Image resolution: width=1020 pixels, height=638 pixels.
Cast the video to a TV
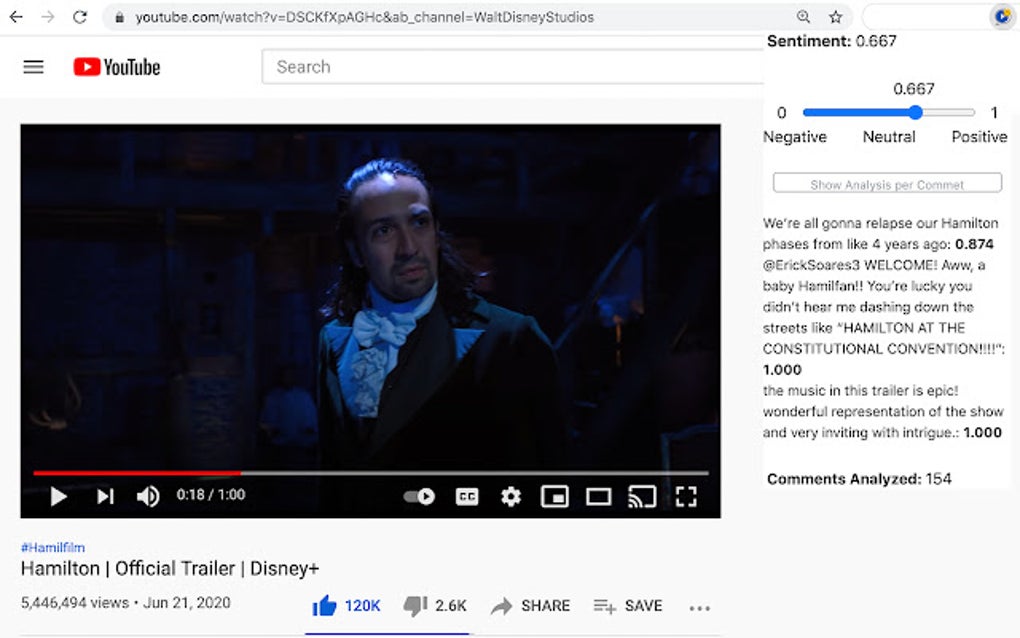pyautogui.click(x=643, y=496)
